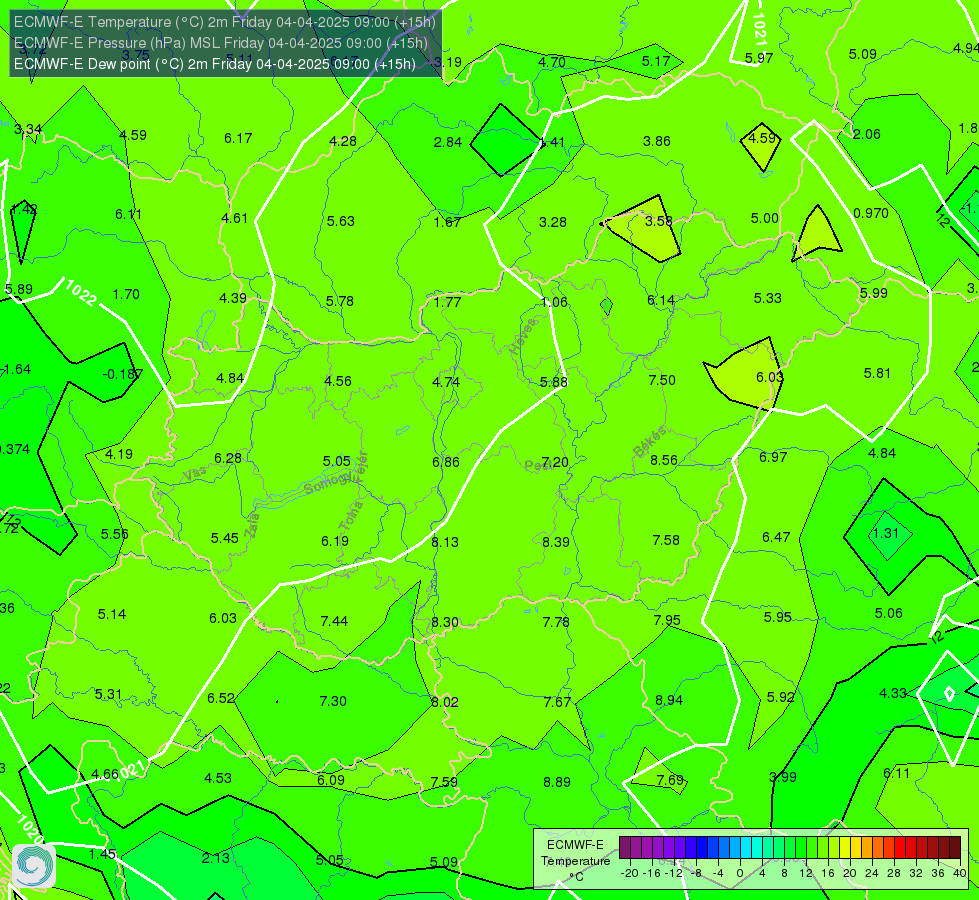
Task: Click the 1.77 temperature value
Action: (x=448, y=302)
